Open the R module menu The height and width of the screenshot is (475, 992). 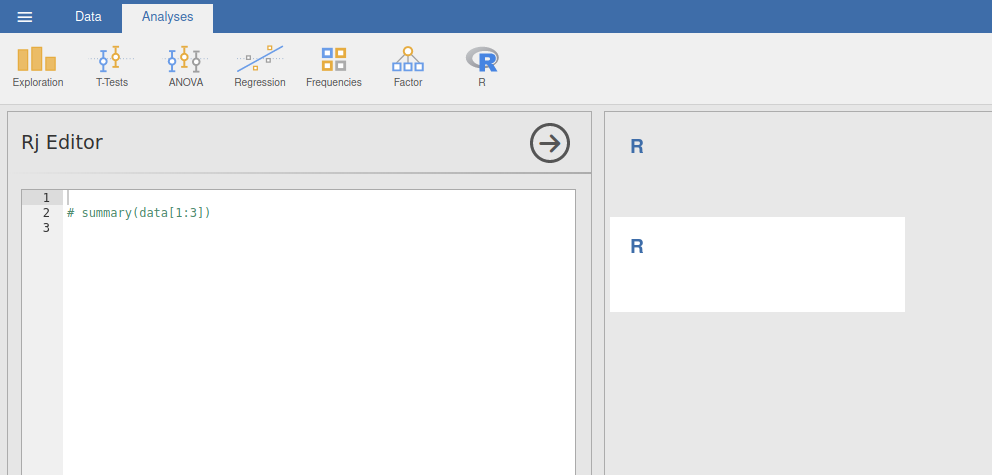[x=482, y=67]
